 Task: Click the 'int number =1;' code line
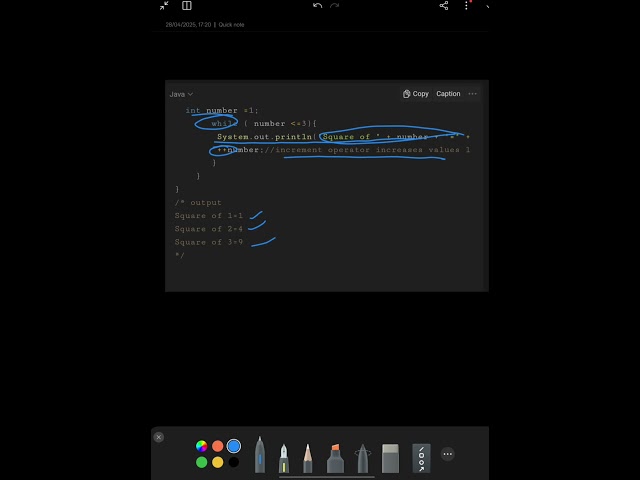pos(222,111)
